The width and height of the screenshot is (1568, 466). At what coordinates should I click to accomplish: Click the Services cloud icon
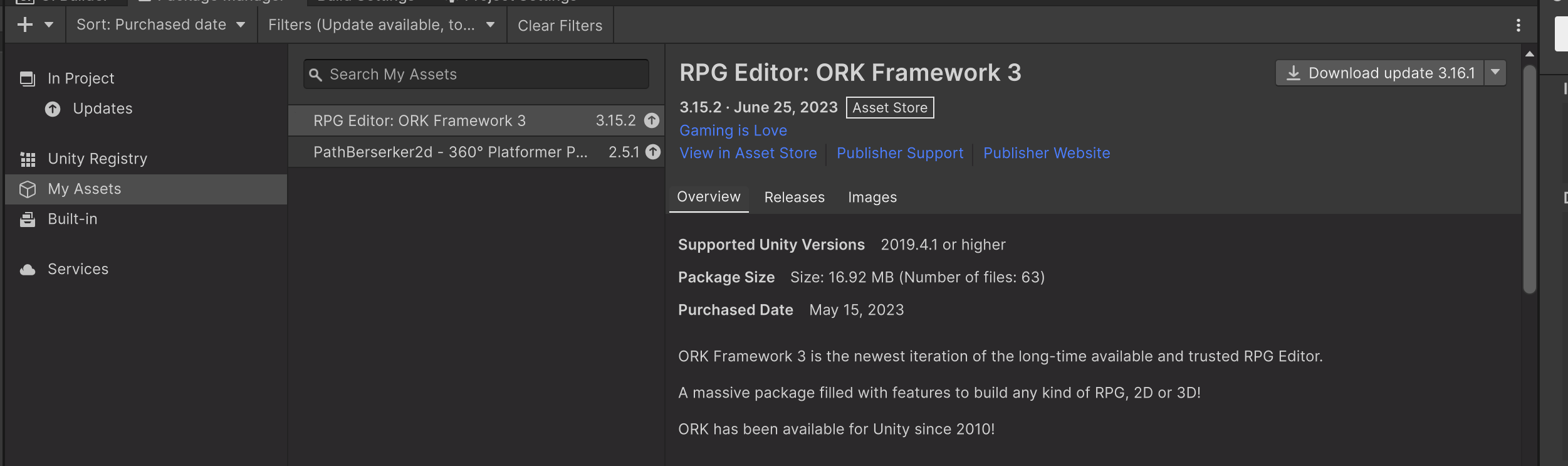28,270
